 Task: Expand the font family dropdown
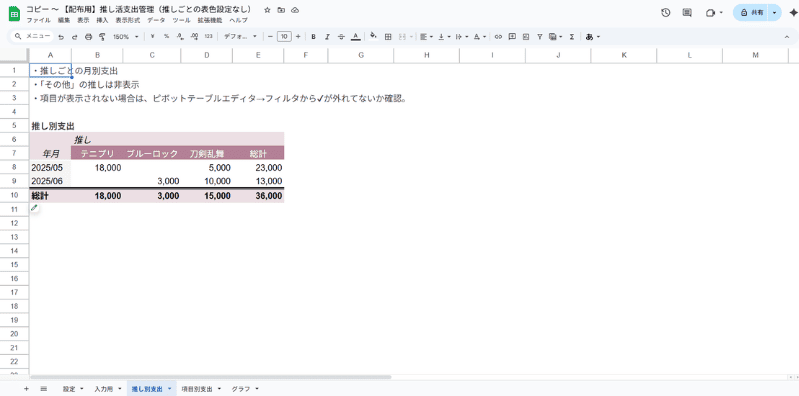pos(240,37)
